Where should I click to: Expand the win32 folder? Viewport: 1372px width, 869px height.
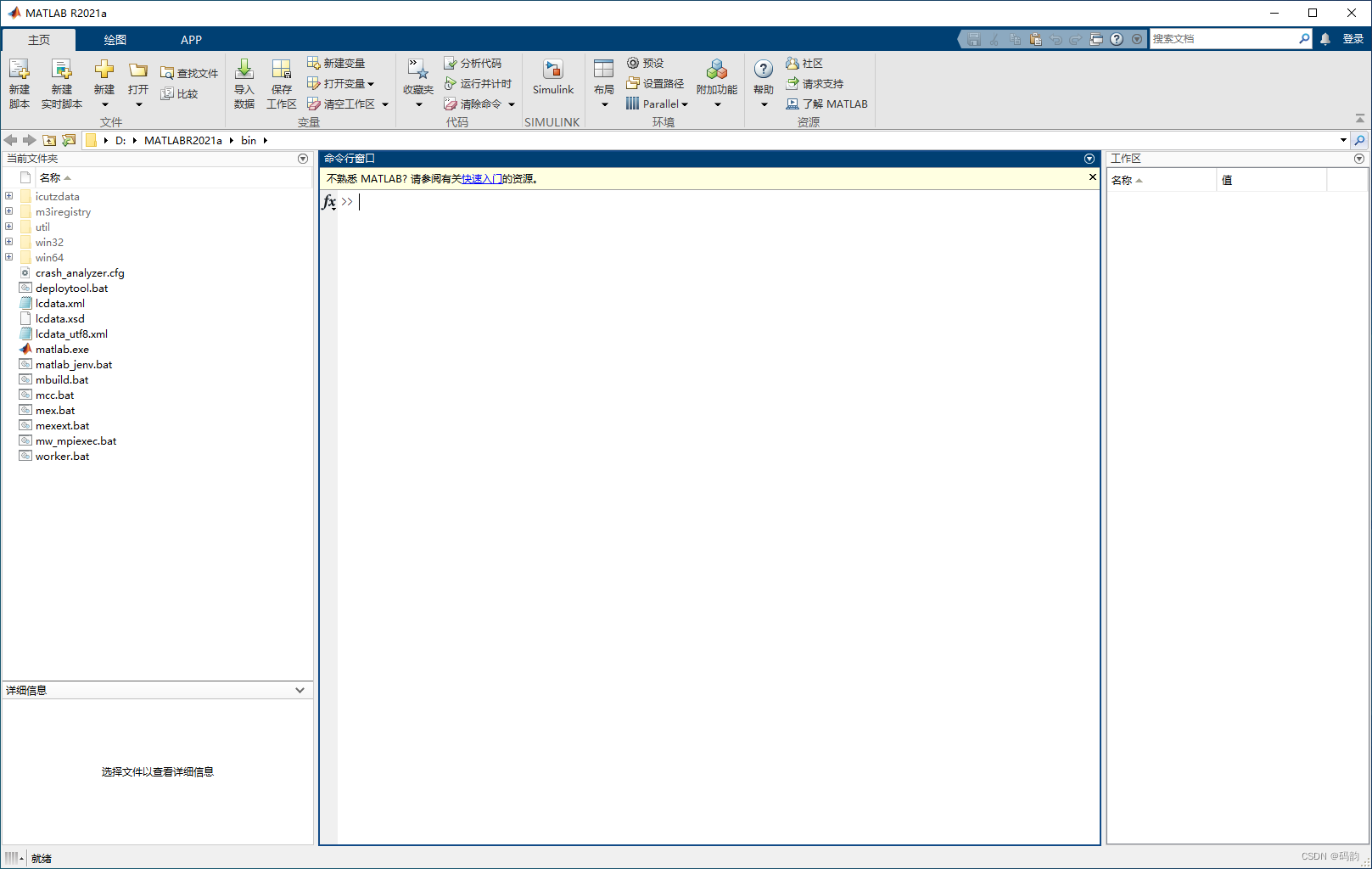pyautogui.click(x=9, y=242)
